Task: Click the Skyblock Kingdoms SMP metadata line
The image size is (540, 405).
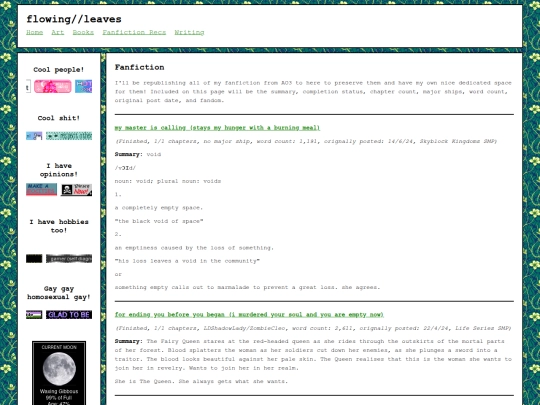Action: coord(306,141)
